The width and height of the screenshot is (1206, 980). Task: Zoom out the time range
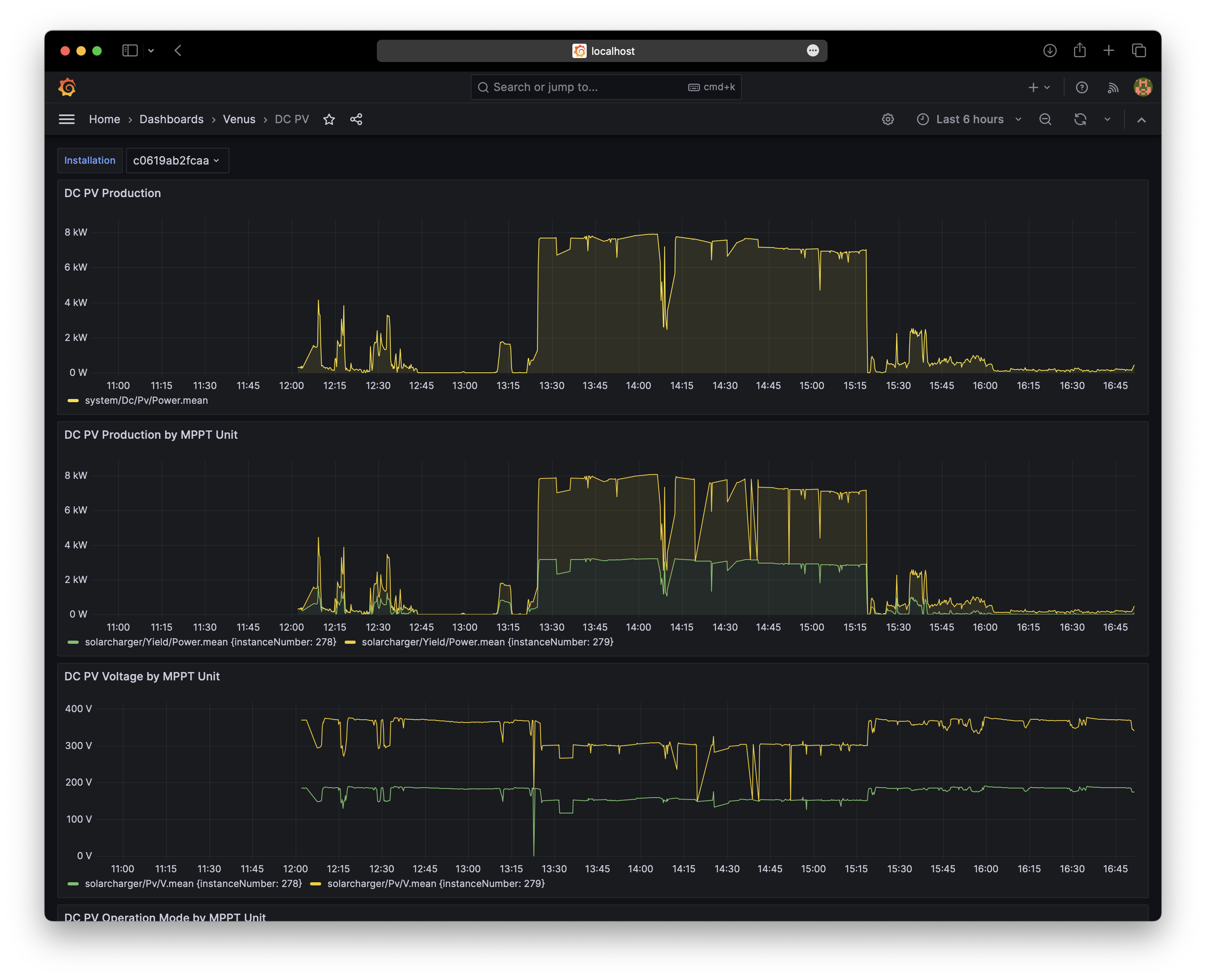pyautogui.click(x=1045, y=119)
